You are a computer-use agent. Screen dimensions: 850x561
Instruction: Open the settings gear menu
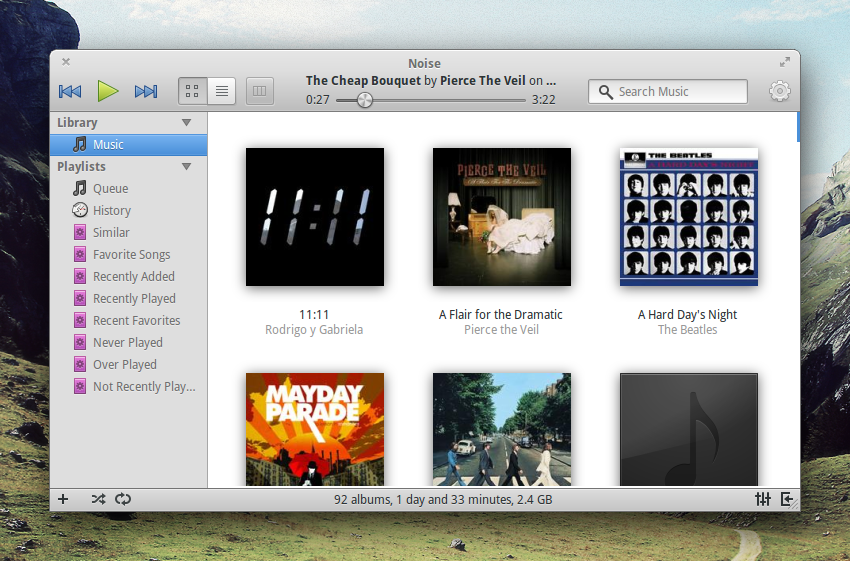[779, 92]
